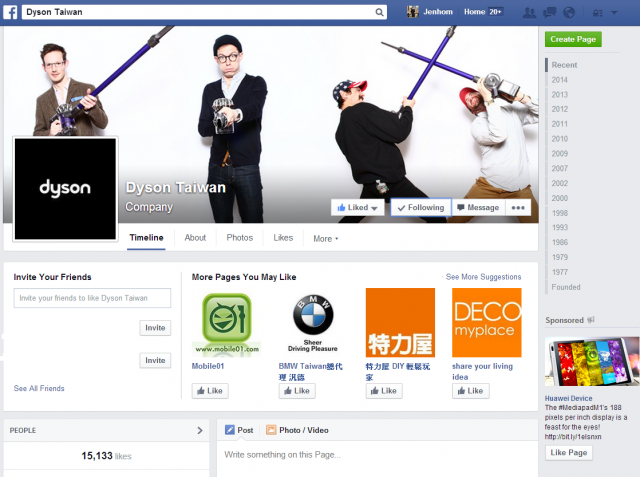Jump to 2013 in timeline navigator
Image resolution: width=640 pixels, height=477 pixels.
tap(560, 95)
